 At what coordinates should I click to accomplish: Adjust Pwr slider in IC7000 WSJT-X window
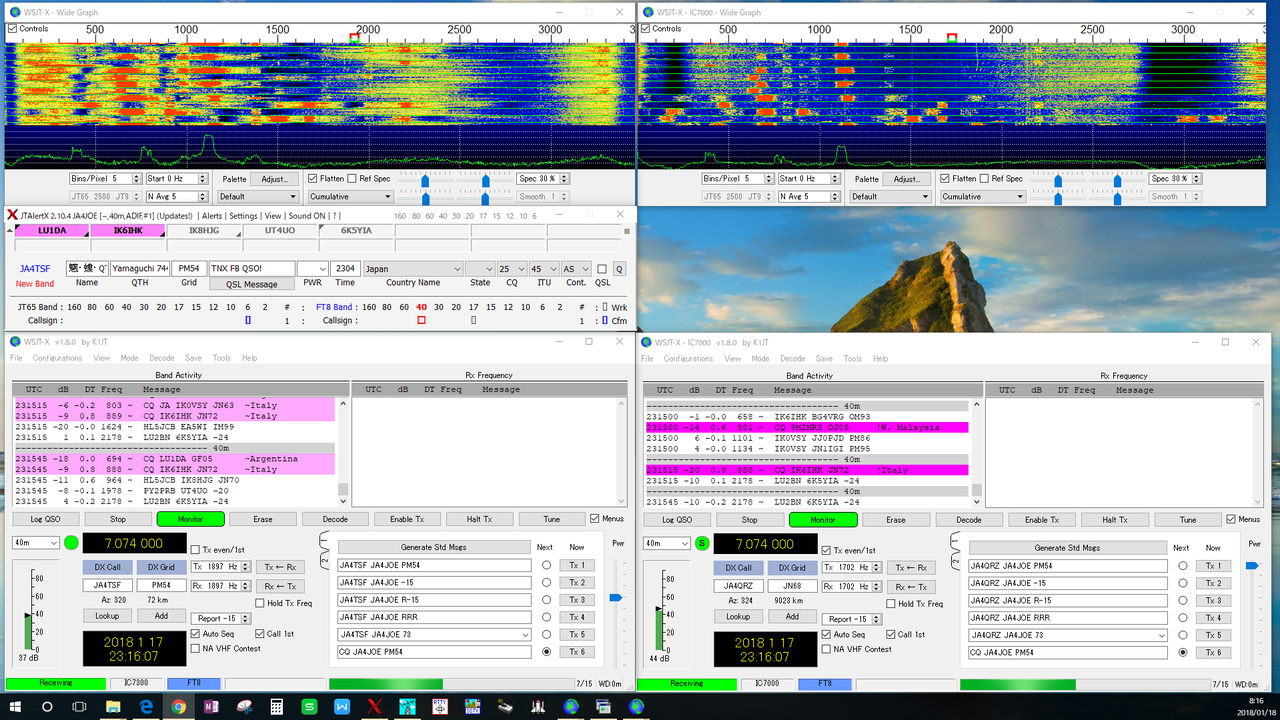pos(1251,567)
